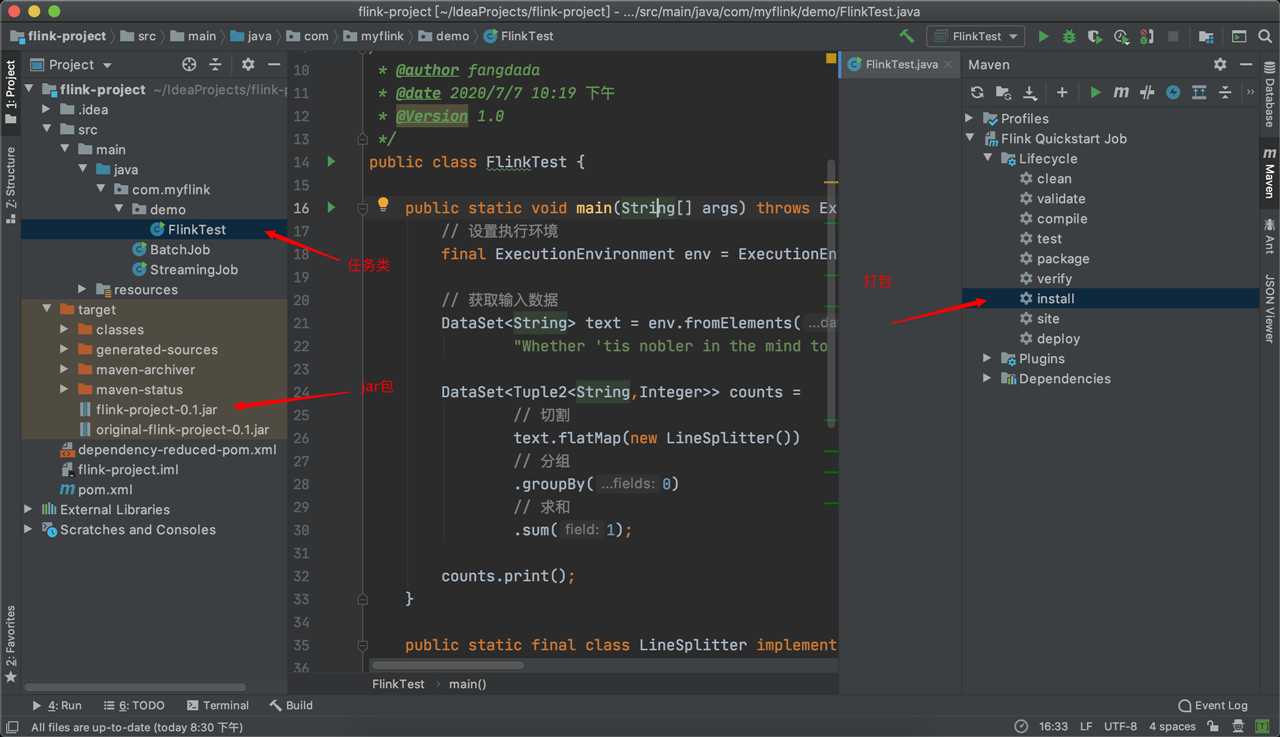Click the 4 spaces indent setting

tap(1172, 726)
